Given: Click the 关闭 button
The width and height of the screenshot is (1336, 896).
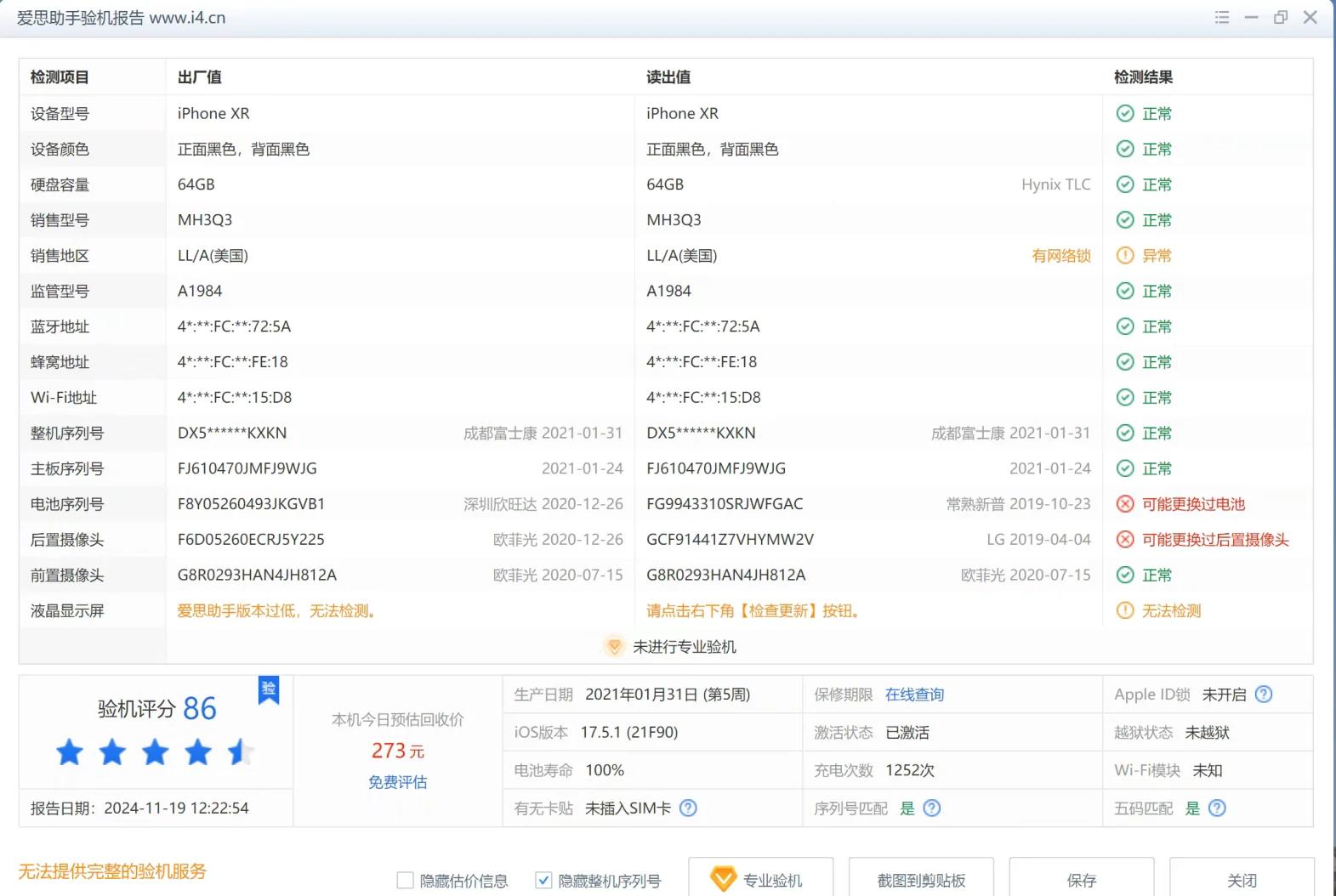Looking at the screenshot, I should pos(1242,879).
